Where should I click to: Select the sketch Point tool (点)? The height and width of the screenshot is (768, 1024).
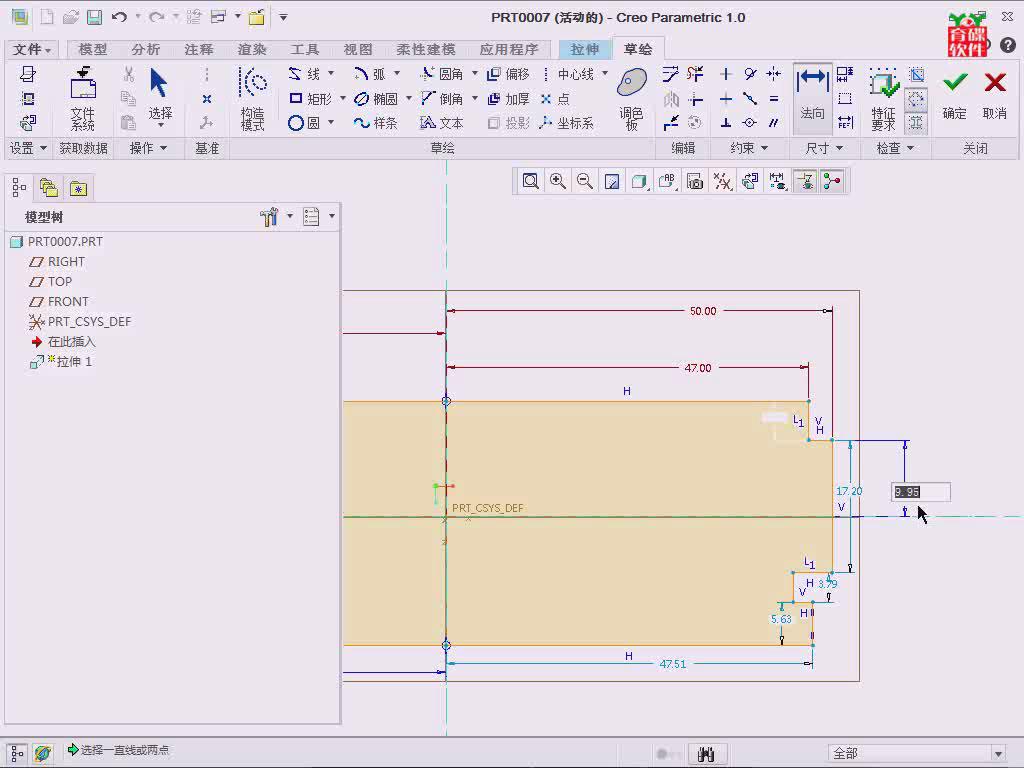click(x=555, y=99)
